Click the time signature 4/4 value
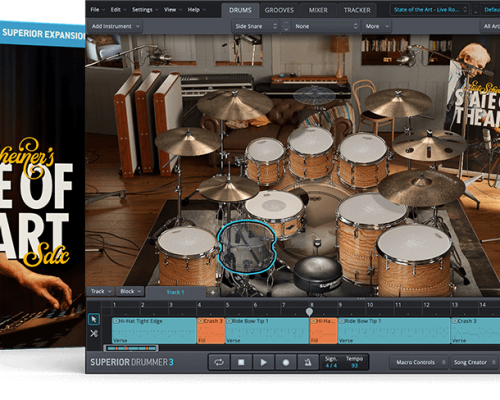Viewport: 500px width, 400px height. 331,366
